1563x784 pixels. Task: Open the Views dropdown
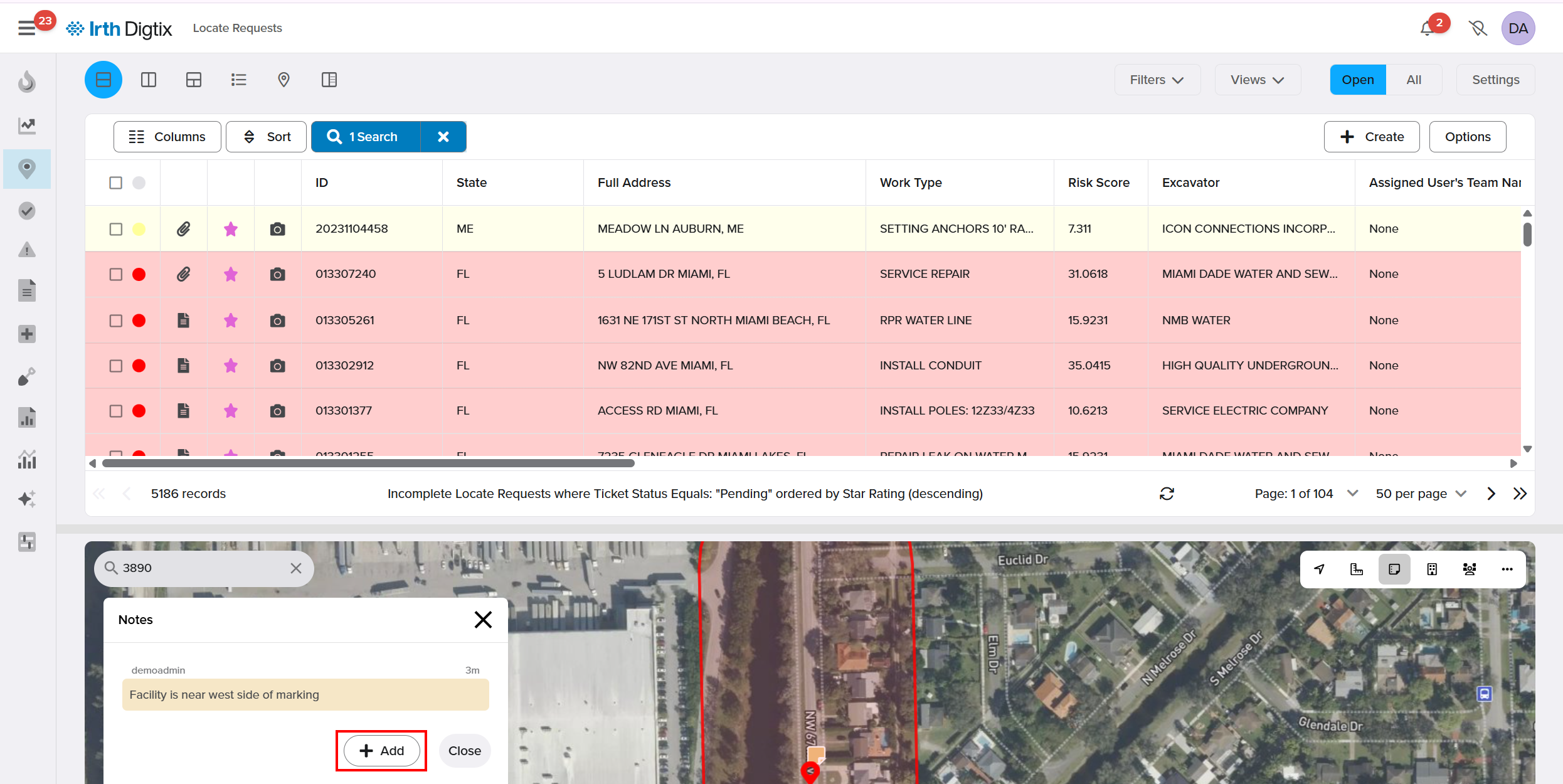pyautogui.click(x=1257, y=80)
